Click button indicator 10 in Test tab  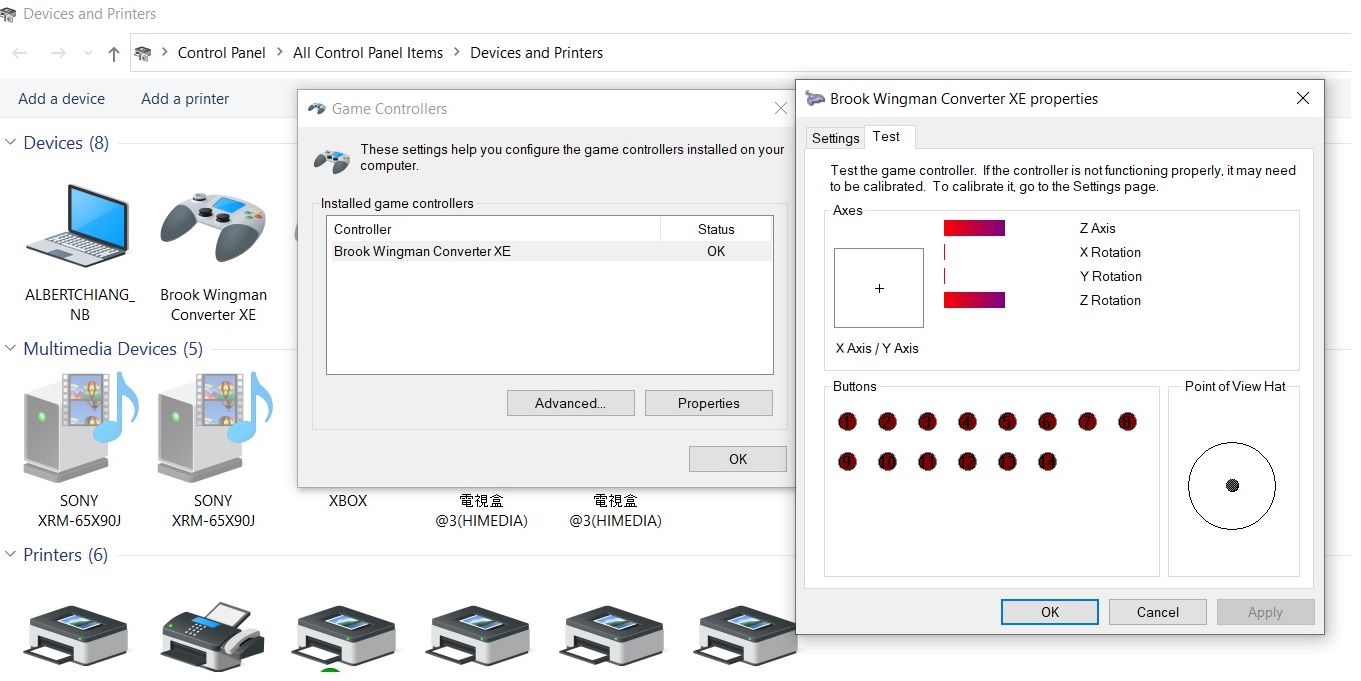(888, 462)
